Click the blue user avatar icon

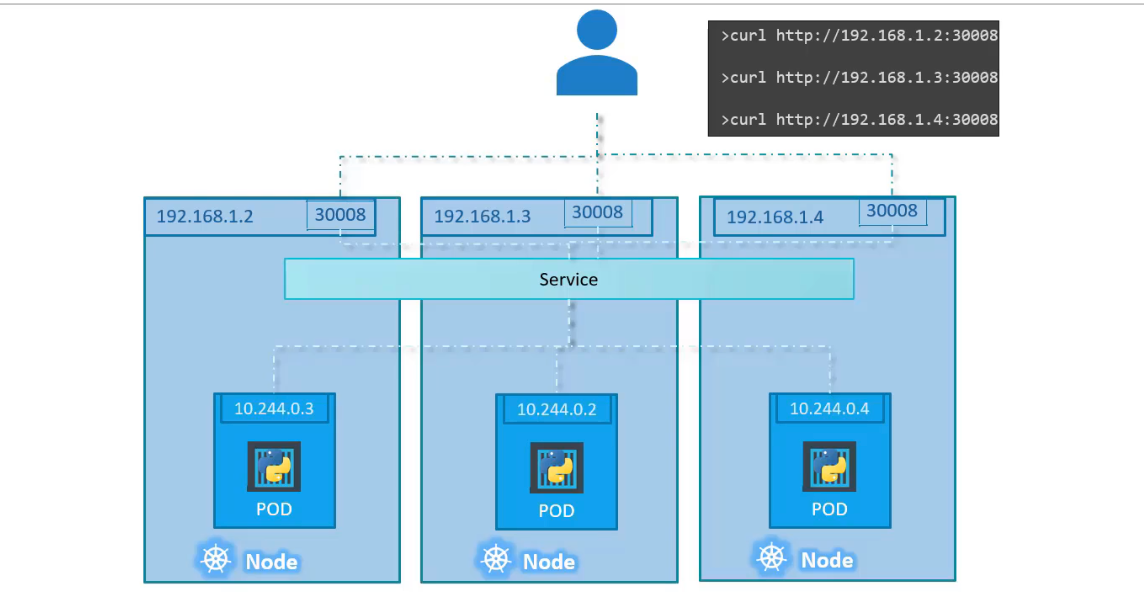597,54
